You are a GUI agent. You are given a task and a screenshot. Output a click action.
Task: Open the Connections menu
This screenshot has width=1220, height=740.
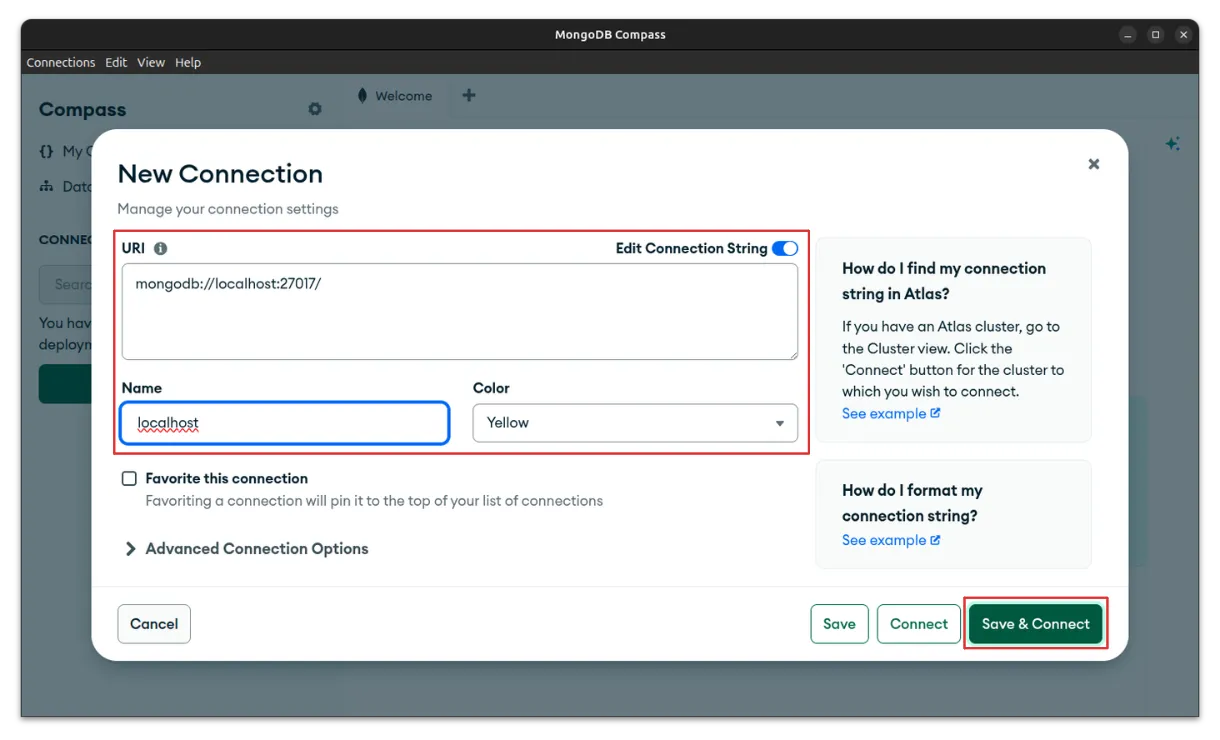(x=61, y=62)
